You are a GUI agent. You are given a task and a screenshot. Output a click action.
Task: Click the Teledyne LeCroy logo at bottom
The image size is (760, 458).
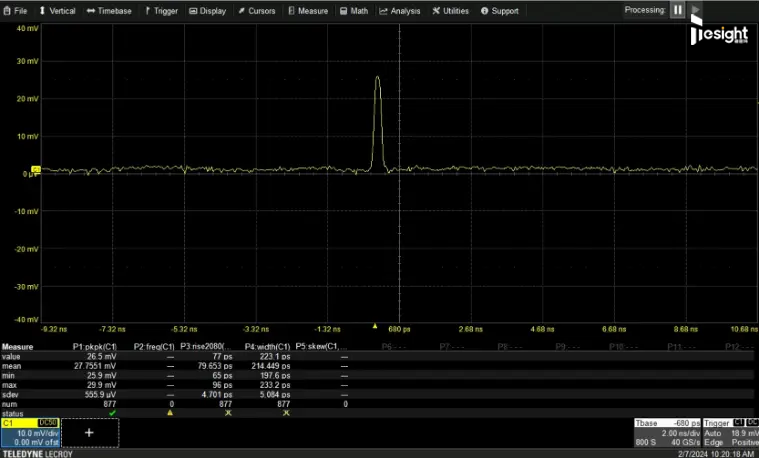pos(38,454)
